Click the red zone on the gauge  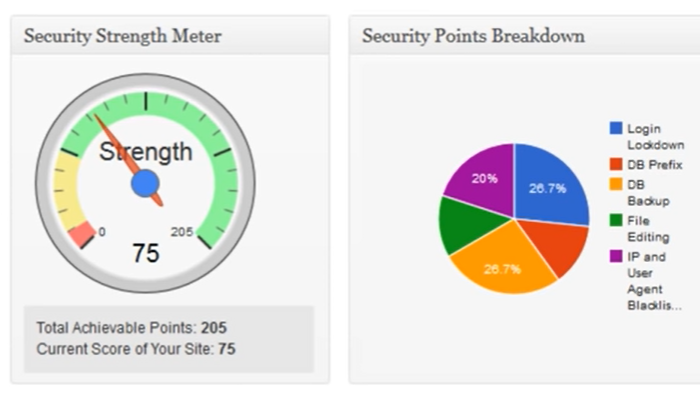pyautogui.click(x=82, y=233)
